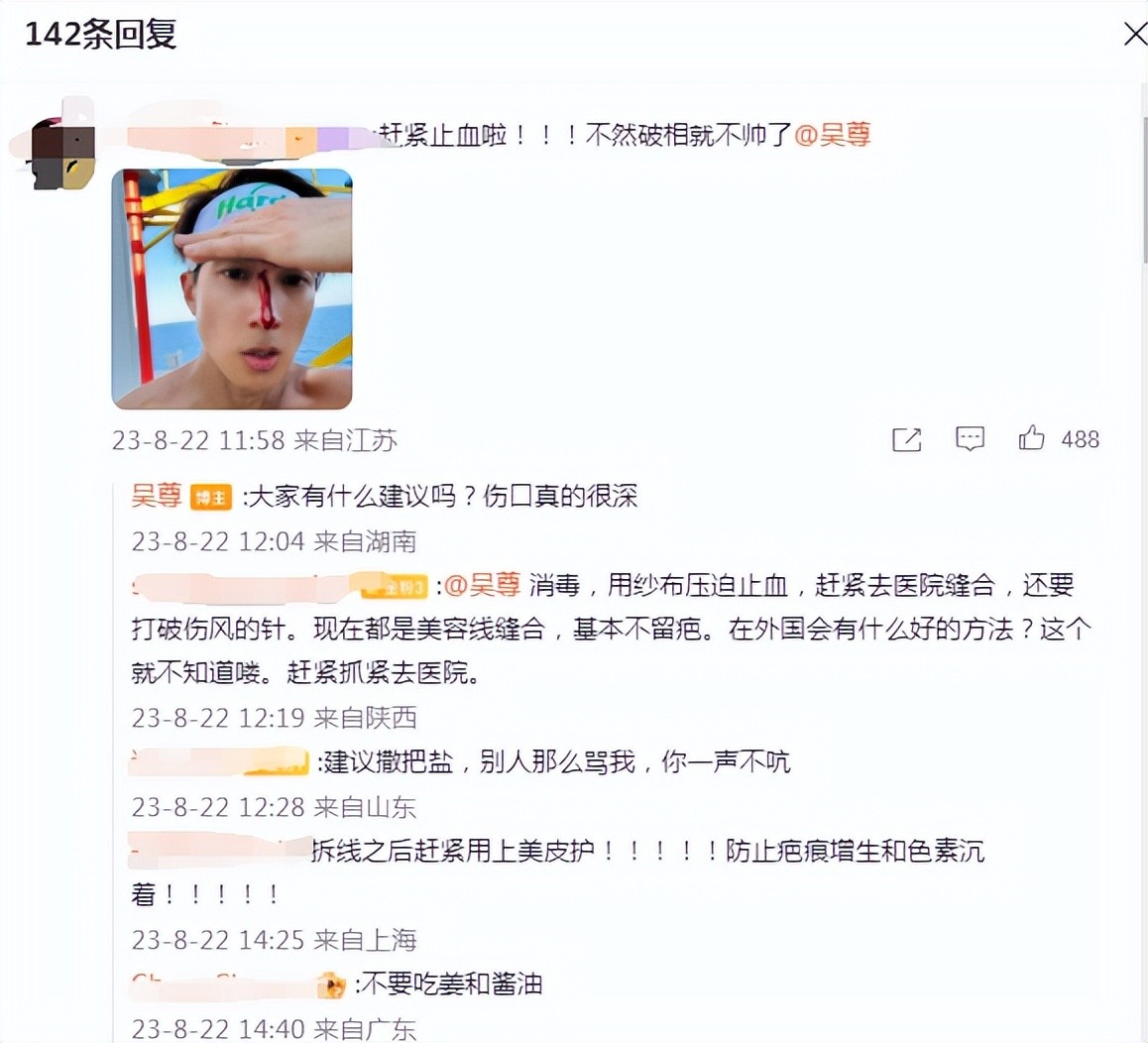Click the timestamp 23-8-22 11:58 来自江苏
This screenshot has width=1148, height=1043.
tap(254, 440)
